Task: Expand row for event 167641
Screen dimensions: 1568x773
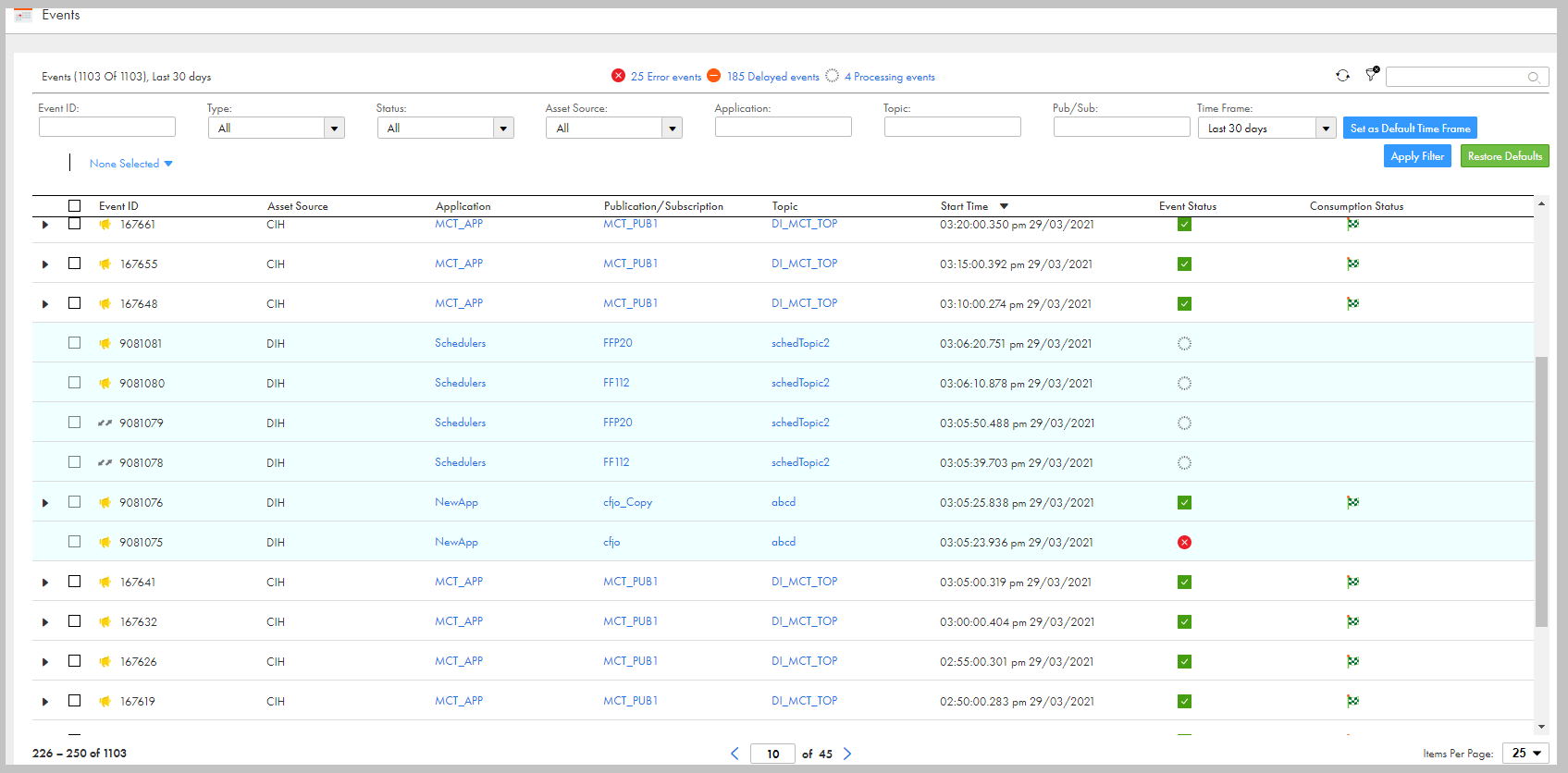Action: pyautogui.click(x=45, y=583)
